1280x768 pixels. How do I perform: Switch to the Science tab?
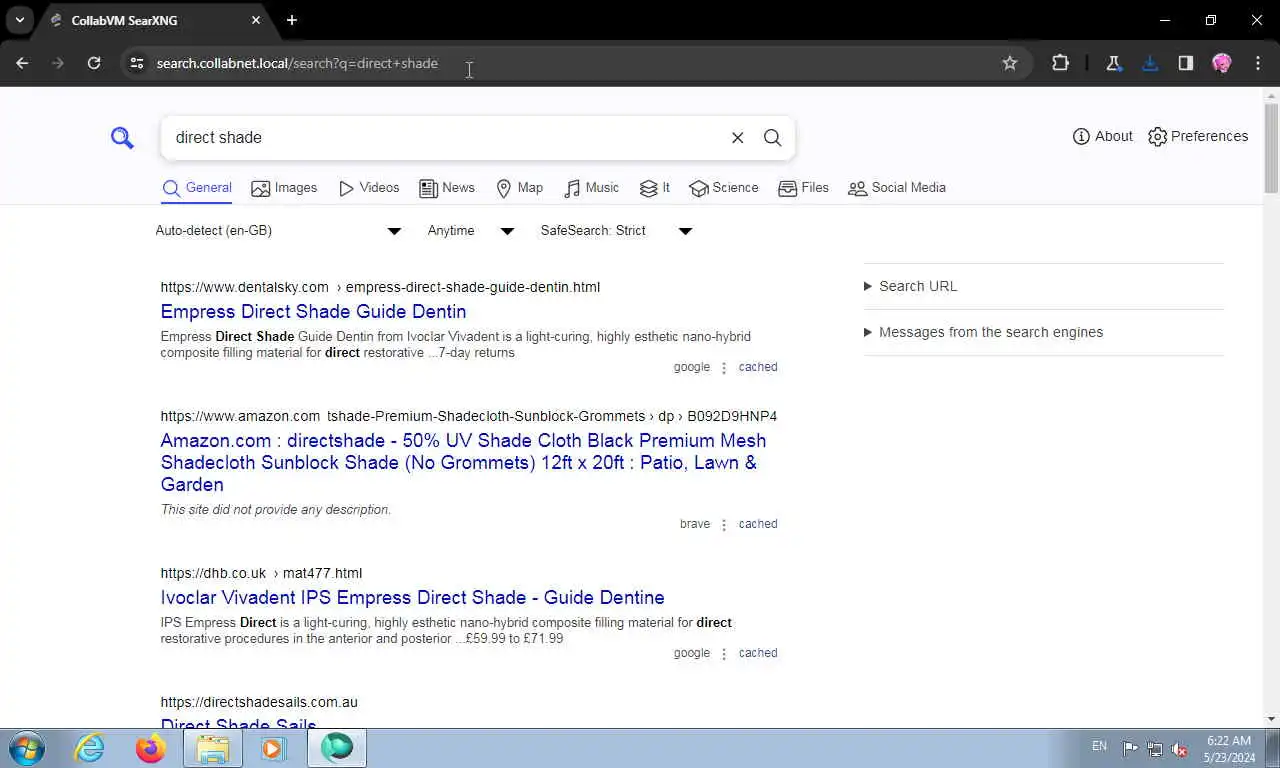tap(724, 188)
